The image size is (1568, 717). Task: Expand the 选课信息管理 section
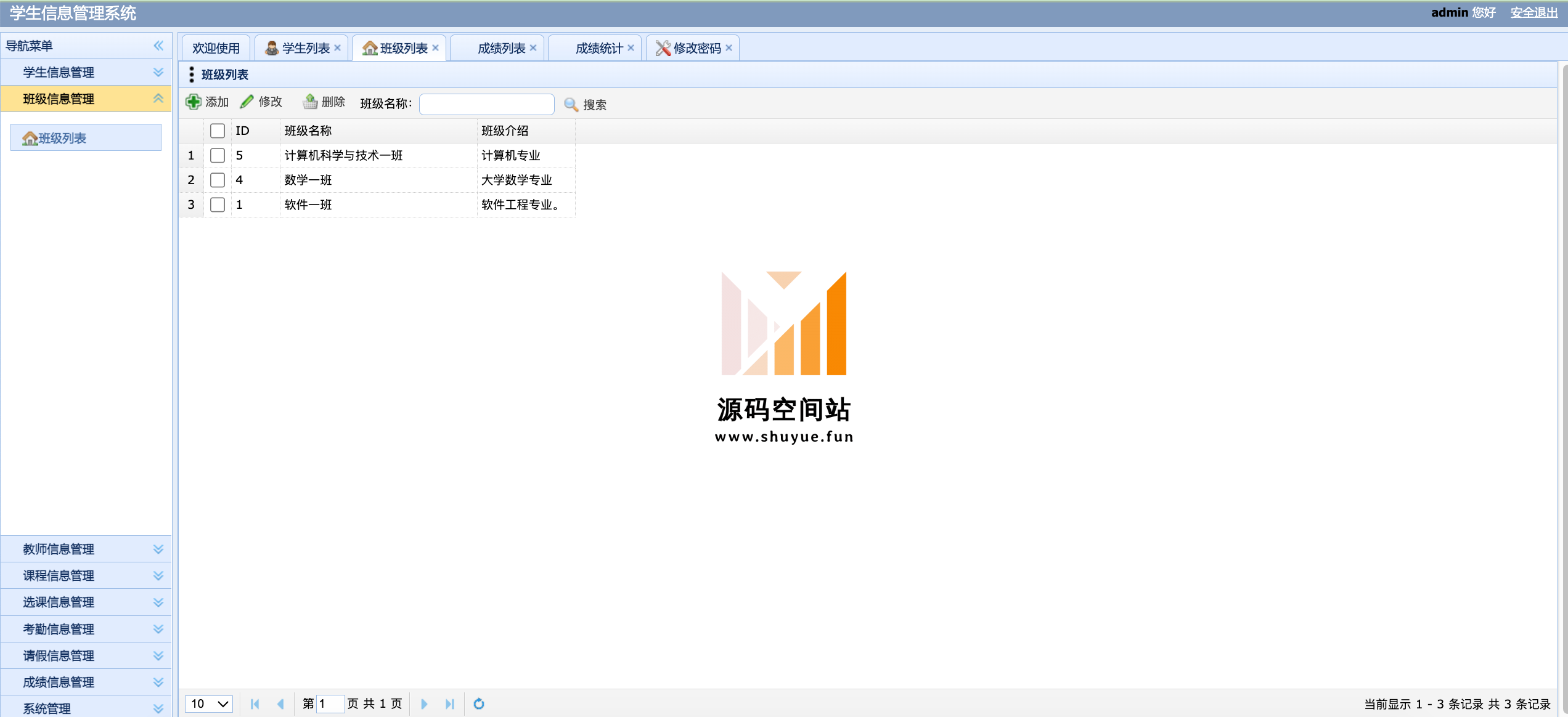point(158,602)
